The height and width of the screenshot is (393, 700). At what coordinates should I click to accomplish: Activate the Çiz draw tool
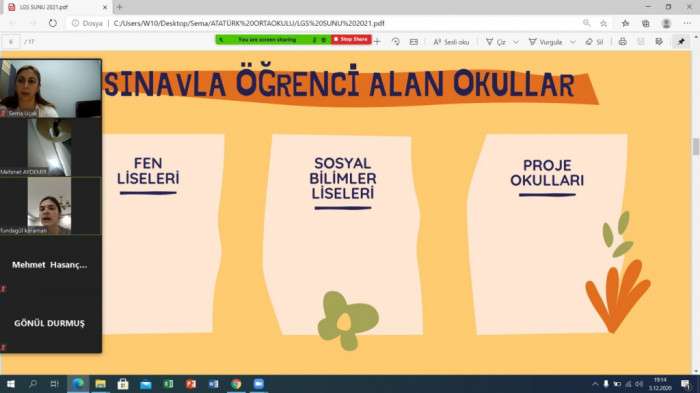click(496, 42)
